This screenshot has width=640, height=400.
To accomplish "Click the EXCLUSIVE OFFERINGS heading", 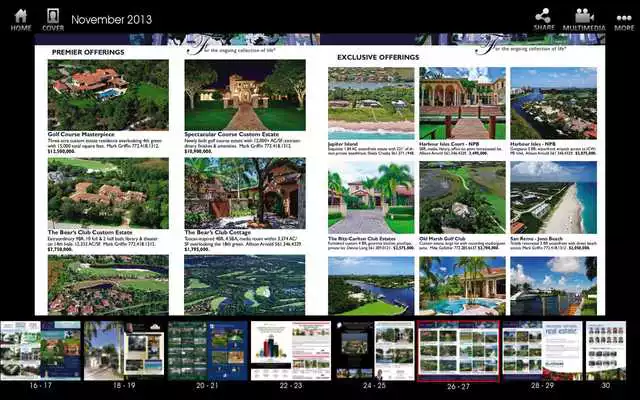I will pos(378,58).
